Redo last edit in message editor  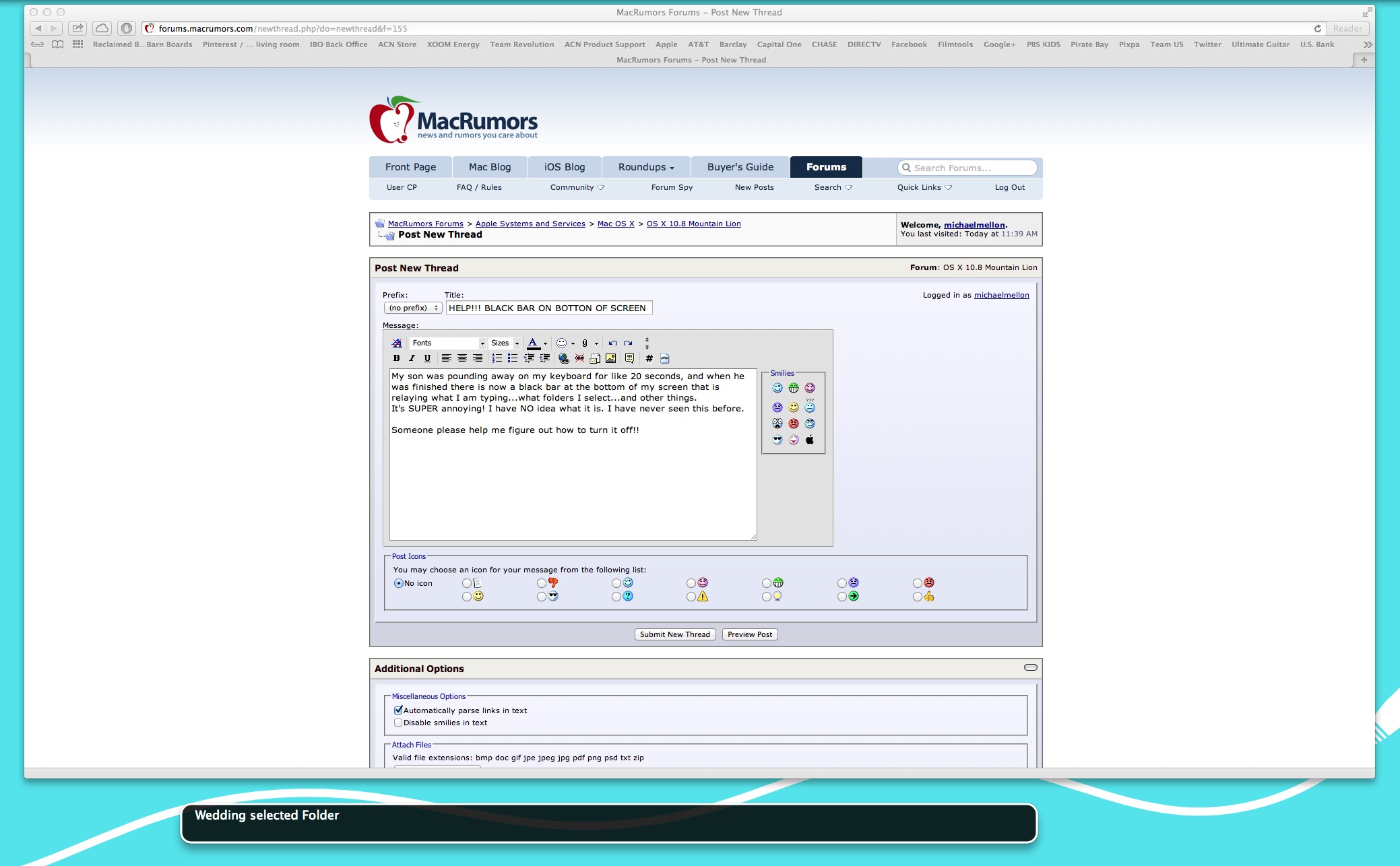[x=628, y=343]
